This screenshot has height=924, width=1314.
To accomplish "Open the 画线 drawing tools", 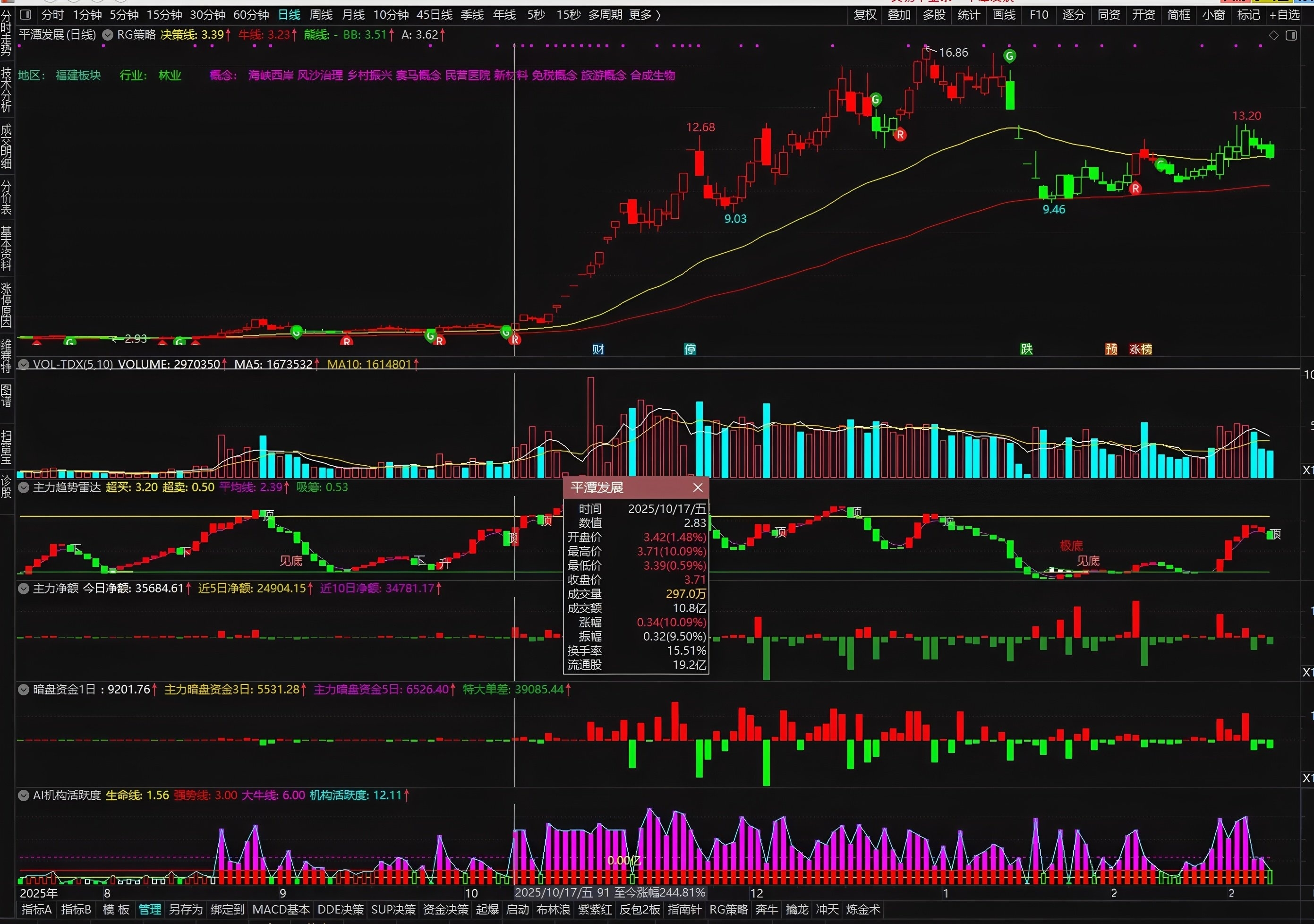I will (x=1004, y=15).
